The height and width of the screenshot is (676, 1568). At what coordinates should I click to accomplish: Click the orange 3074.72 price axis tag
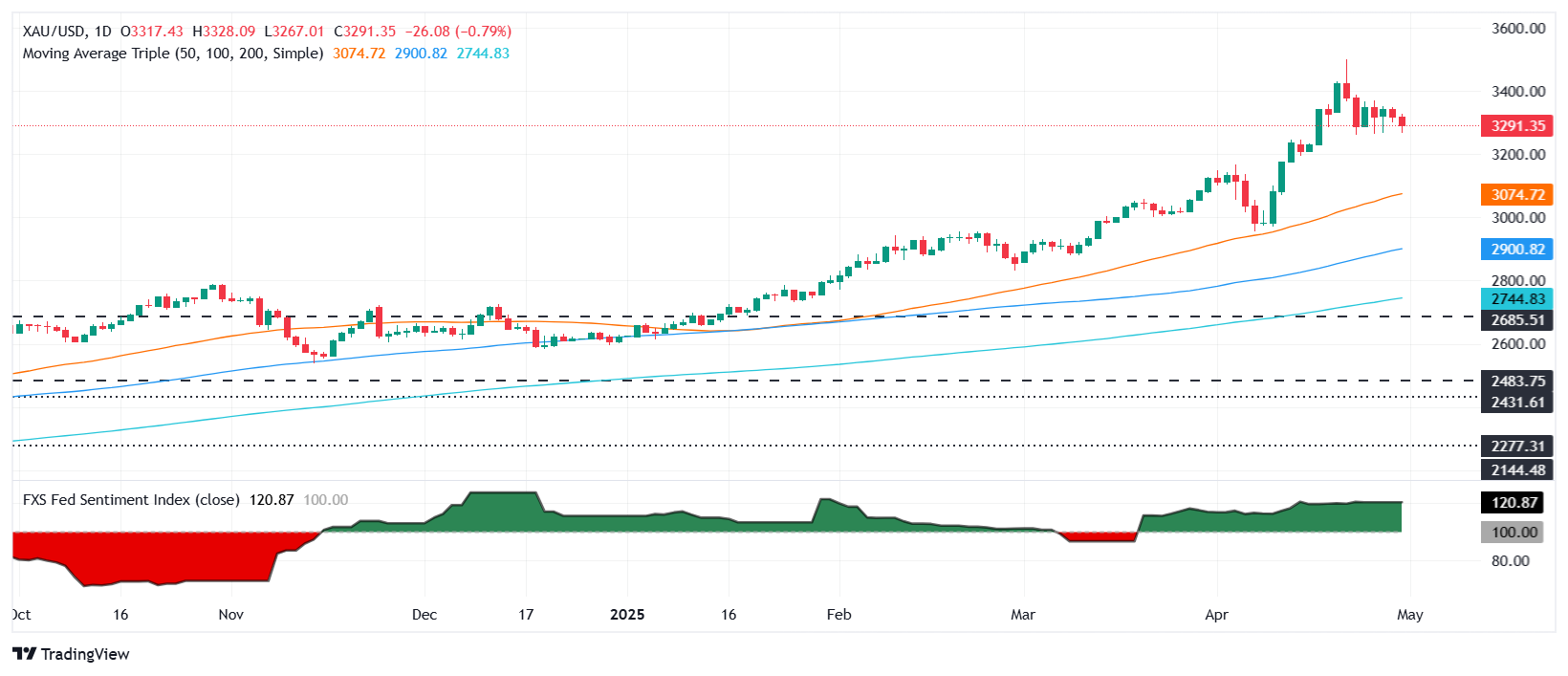(x=1516, y=195)
